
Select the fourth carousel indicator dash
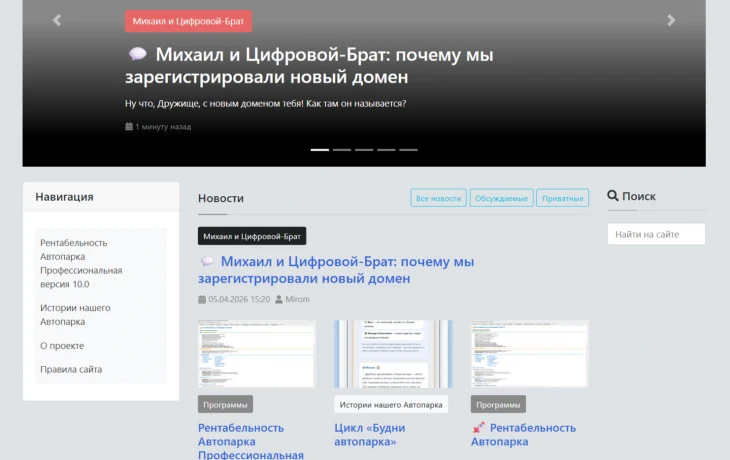[x=386, y=150]
